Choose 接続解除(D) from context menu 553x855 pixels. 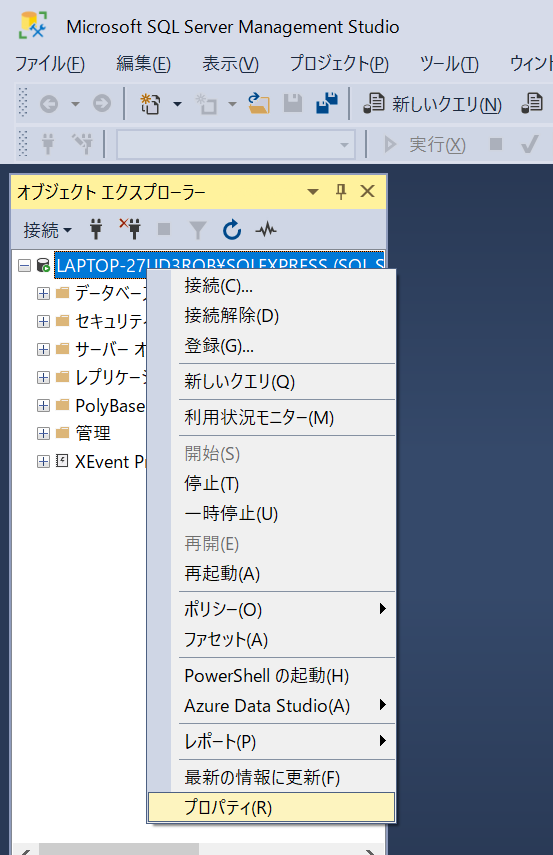272,316
